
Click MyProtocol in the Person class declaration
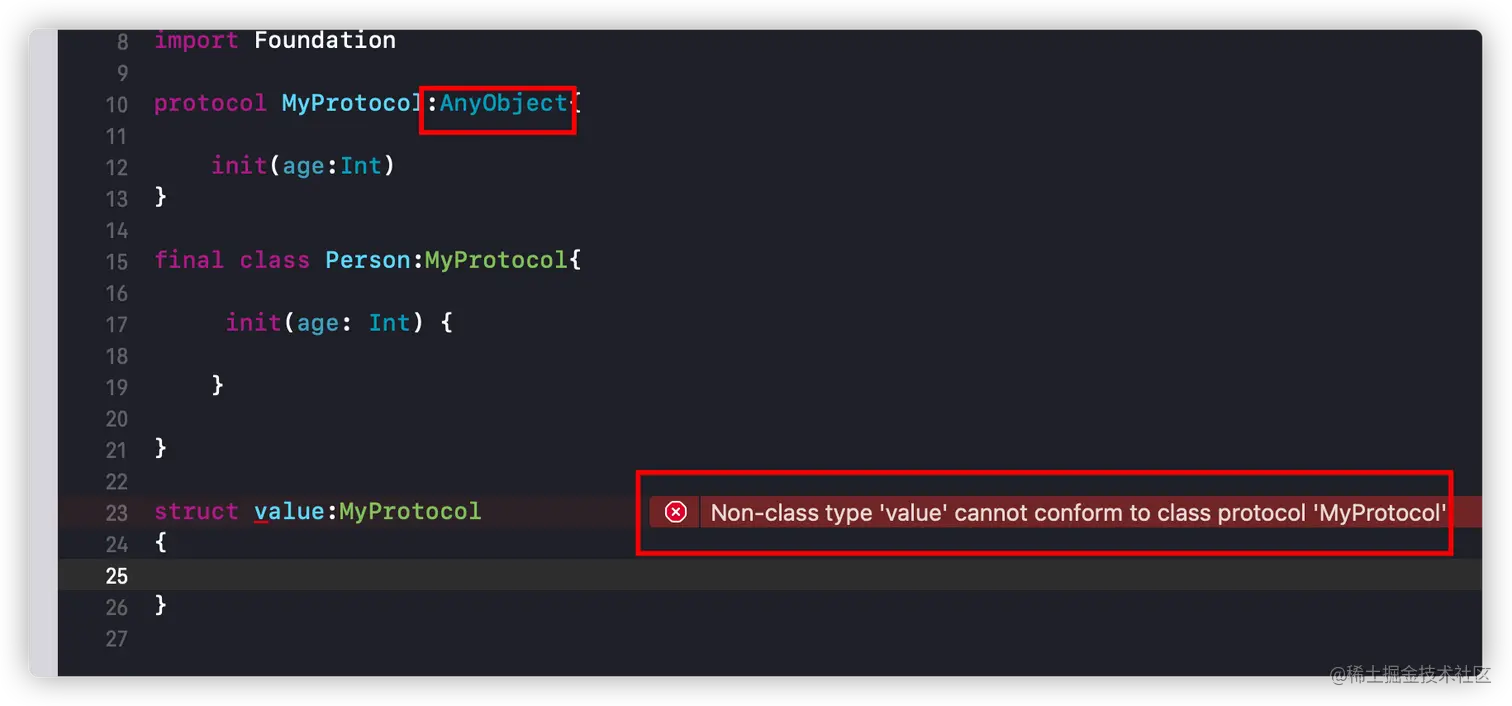tap(496, 260)
